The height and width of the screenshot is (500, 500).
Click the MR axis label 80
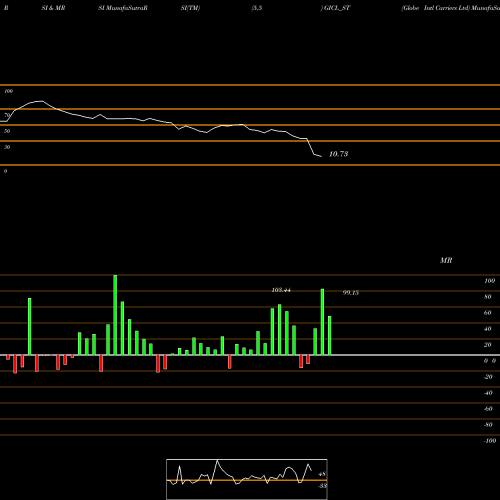(488, 297)
